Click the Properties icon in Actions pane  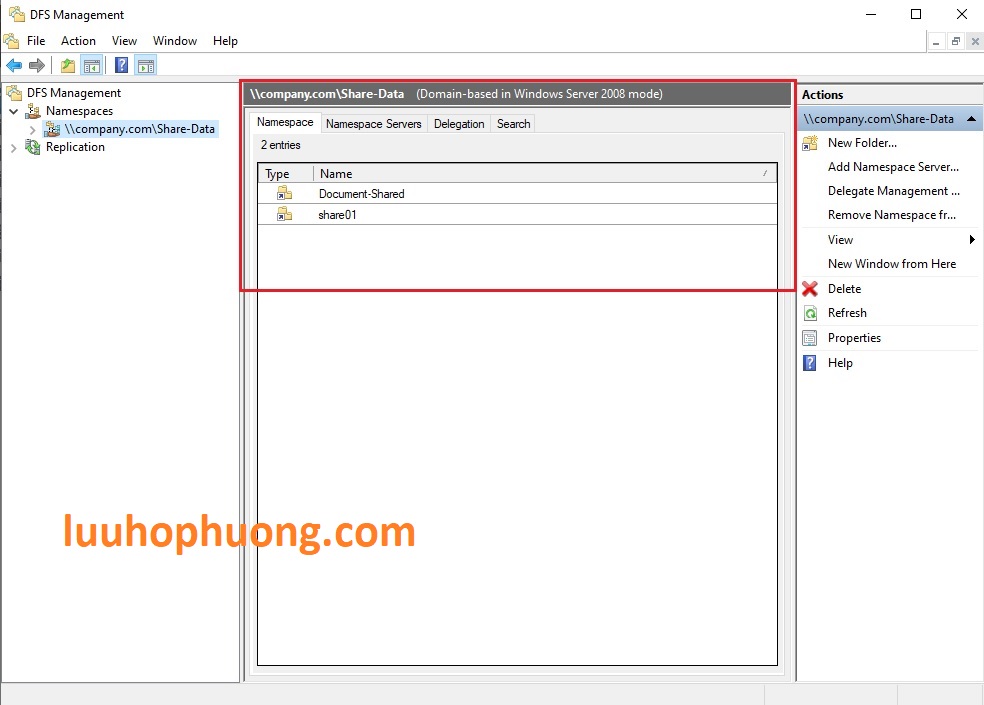tap(808, 338)
